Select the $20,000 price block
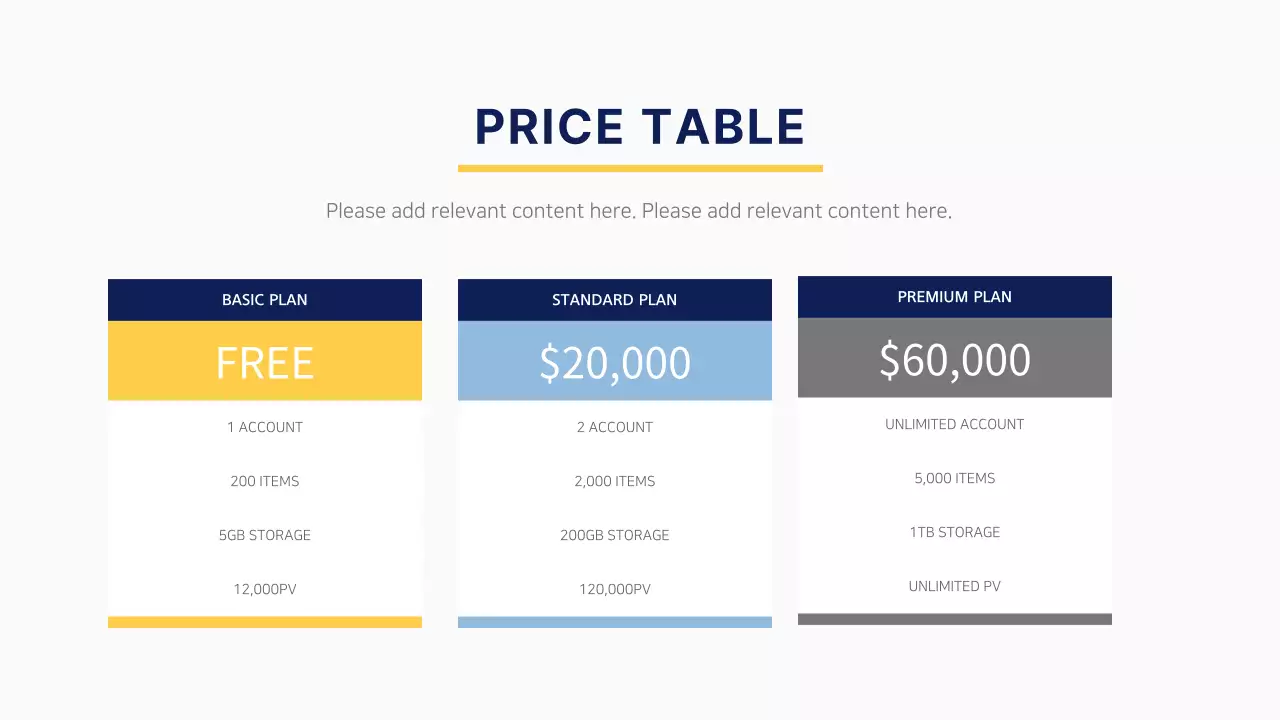This screenshot has width=1280, height=720. point(615,362)
